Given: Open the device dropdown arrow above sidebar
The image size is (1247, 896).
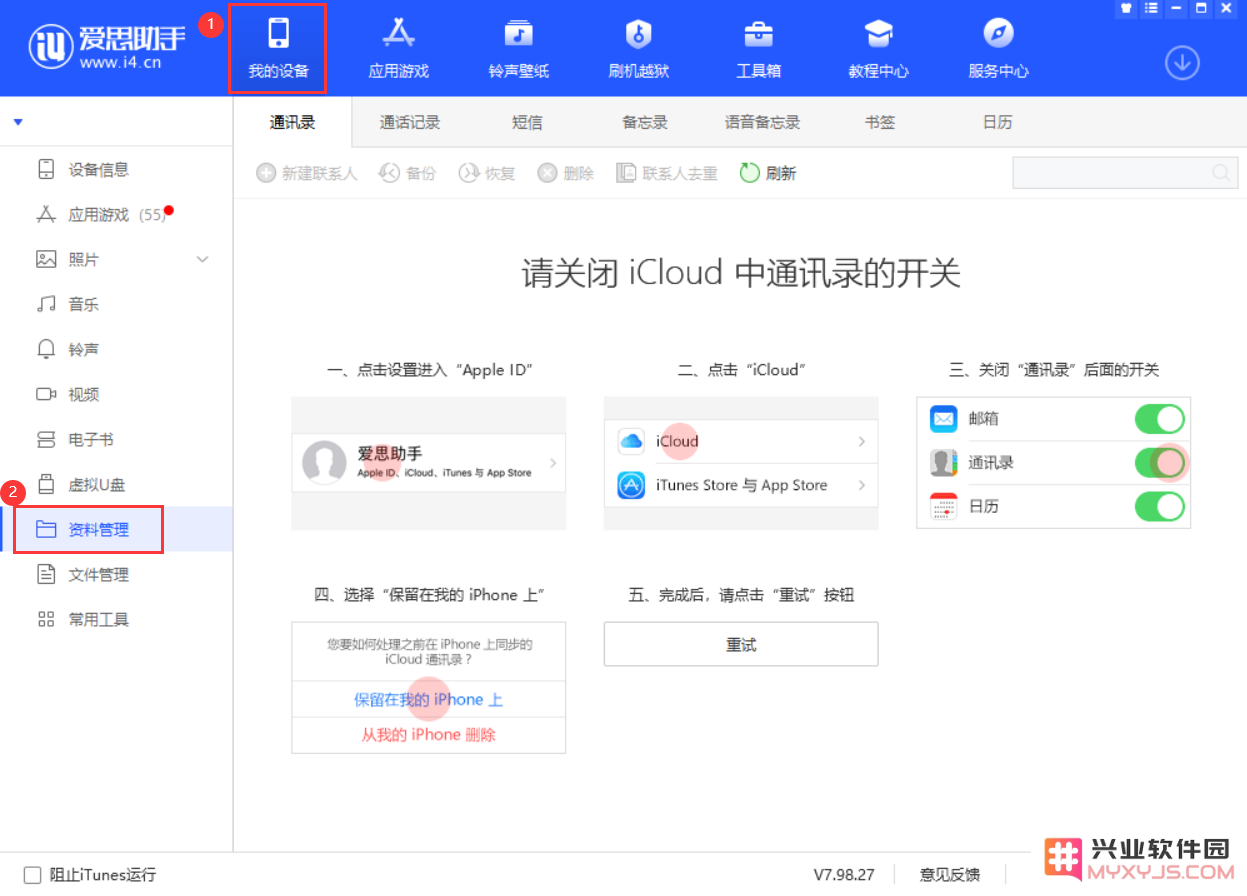Looking at the screenshot, I should click(18, 123).
